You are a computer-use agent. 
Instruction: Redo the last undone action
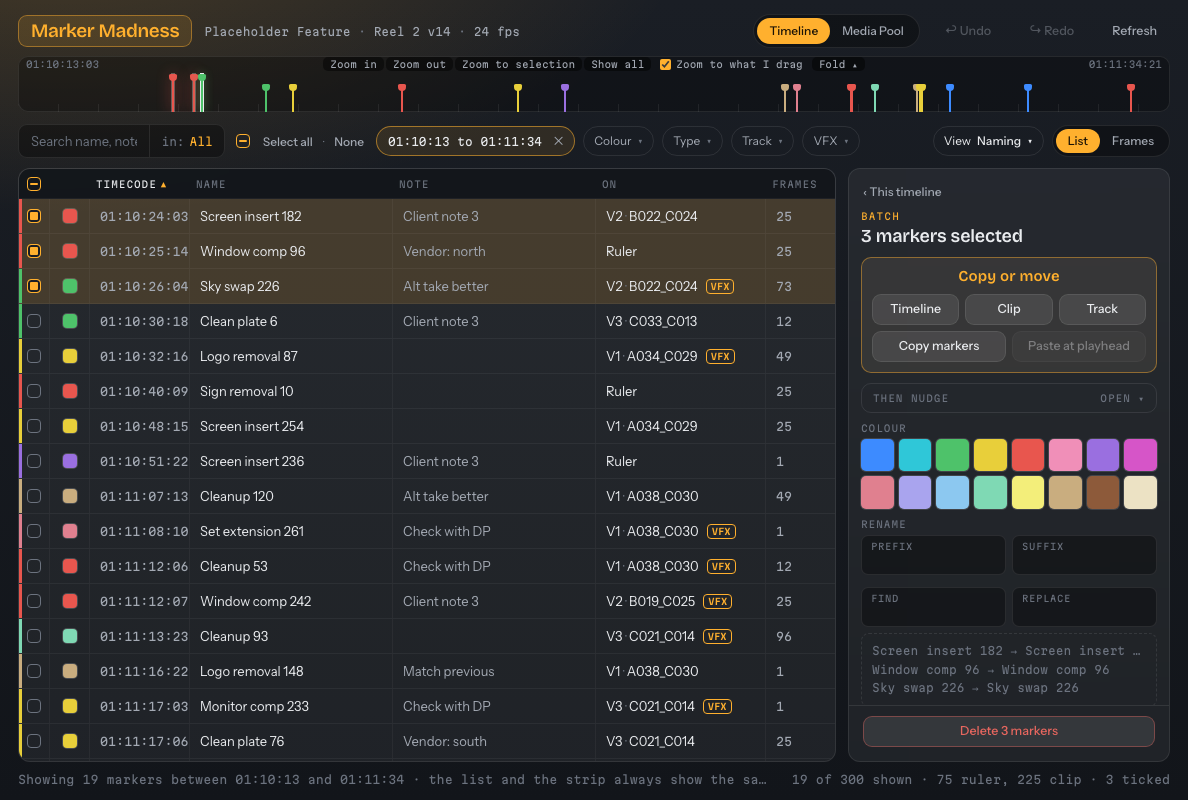pyautogui.click(x=1052, y=31)
